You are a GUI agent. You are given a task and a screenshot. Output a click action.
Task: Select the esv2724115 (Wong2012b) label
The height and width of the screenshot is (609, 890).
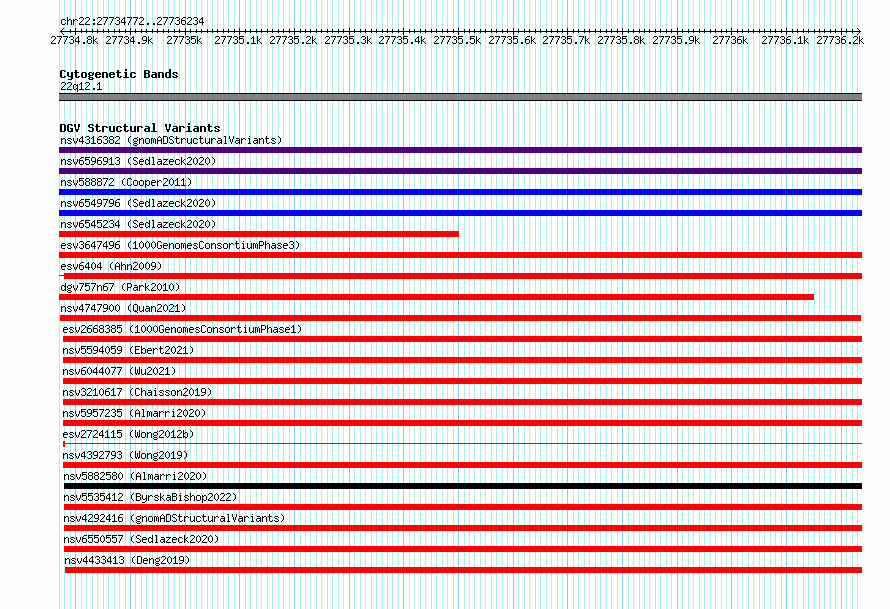coord(128,434)
